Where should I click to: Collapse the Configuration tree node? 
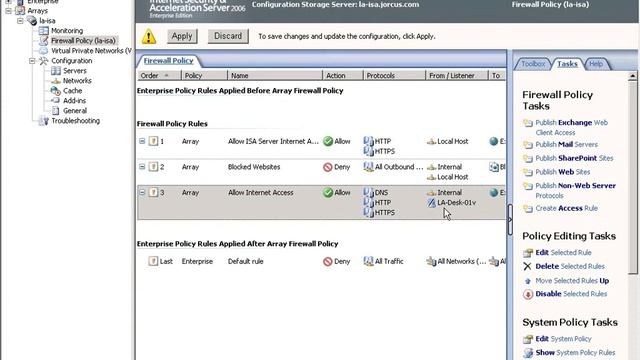pyautogui.click(x=32, y=61)
